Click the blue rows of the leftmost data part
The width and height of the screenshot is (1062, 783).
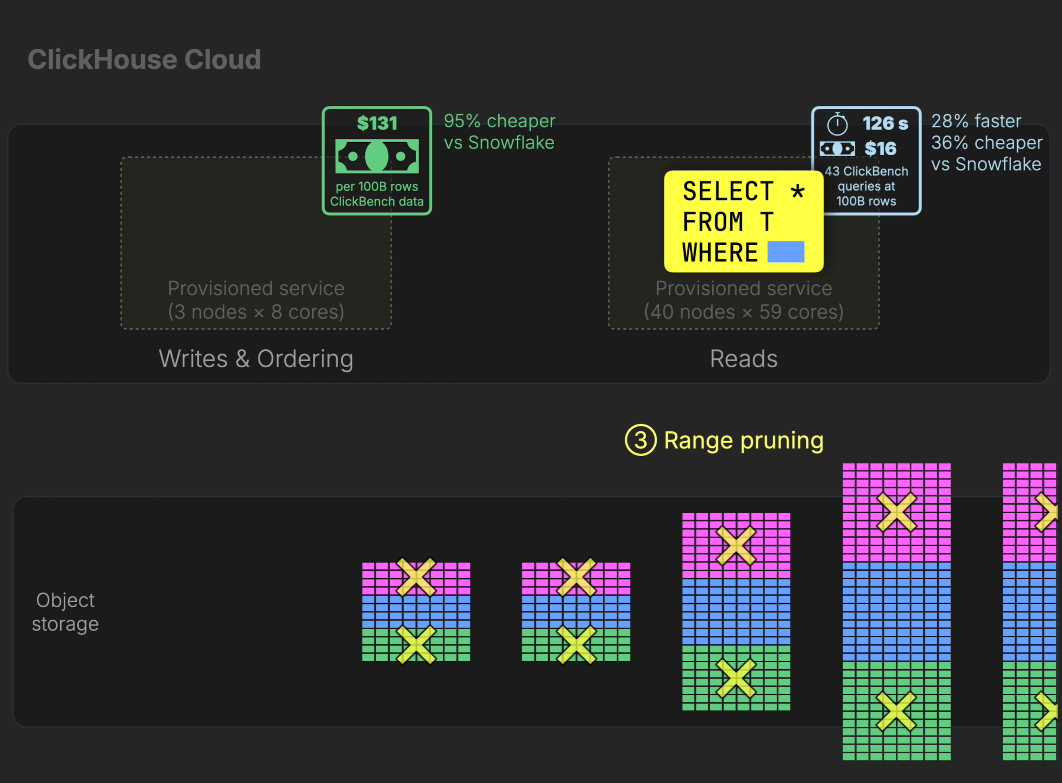[x=416, y=612]
